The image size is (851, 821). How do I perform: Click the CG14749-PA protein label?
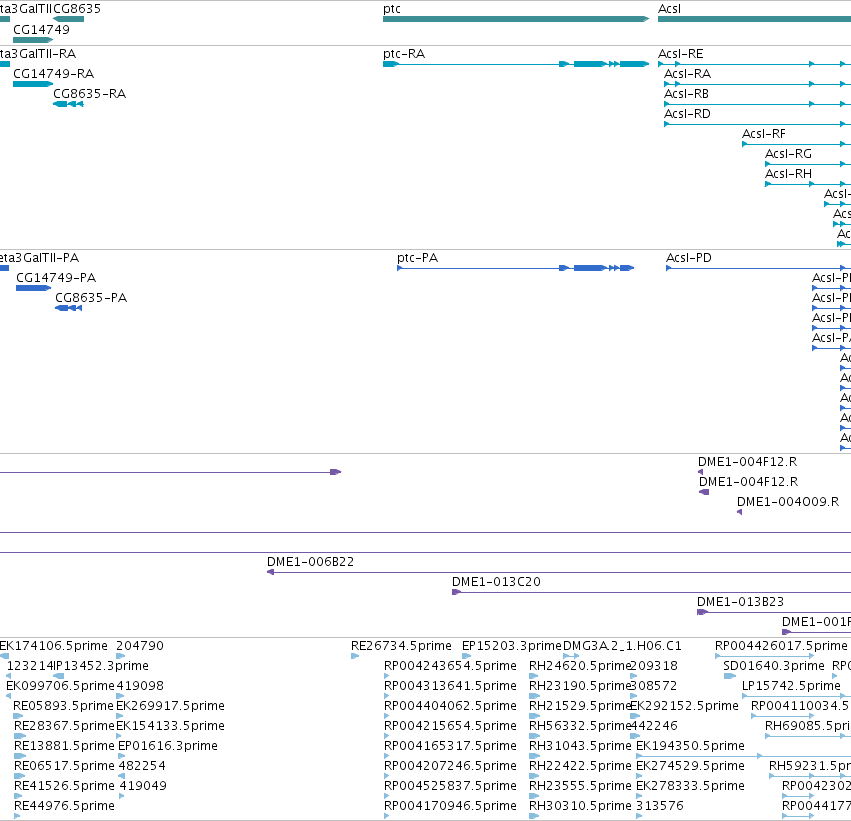point(56,278)
